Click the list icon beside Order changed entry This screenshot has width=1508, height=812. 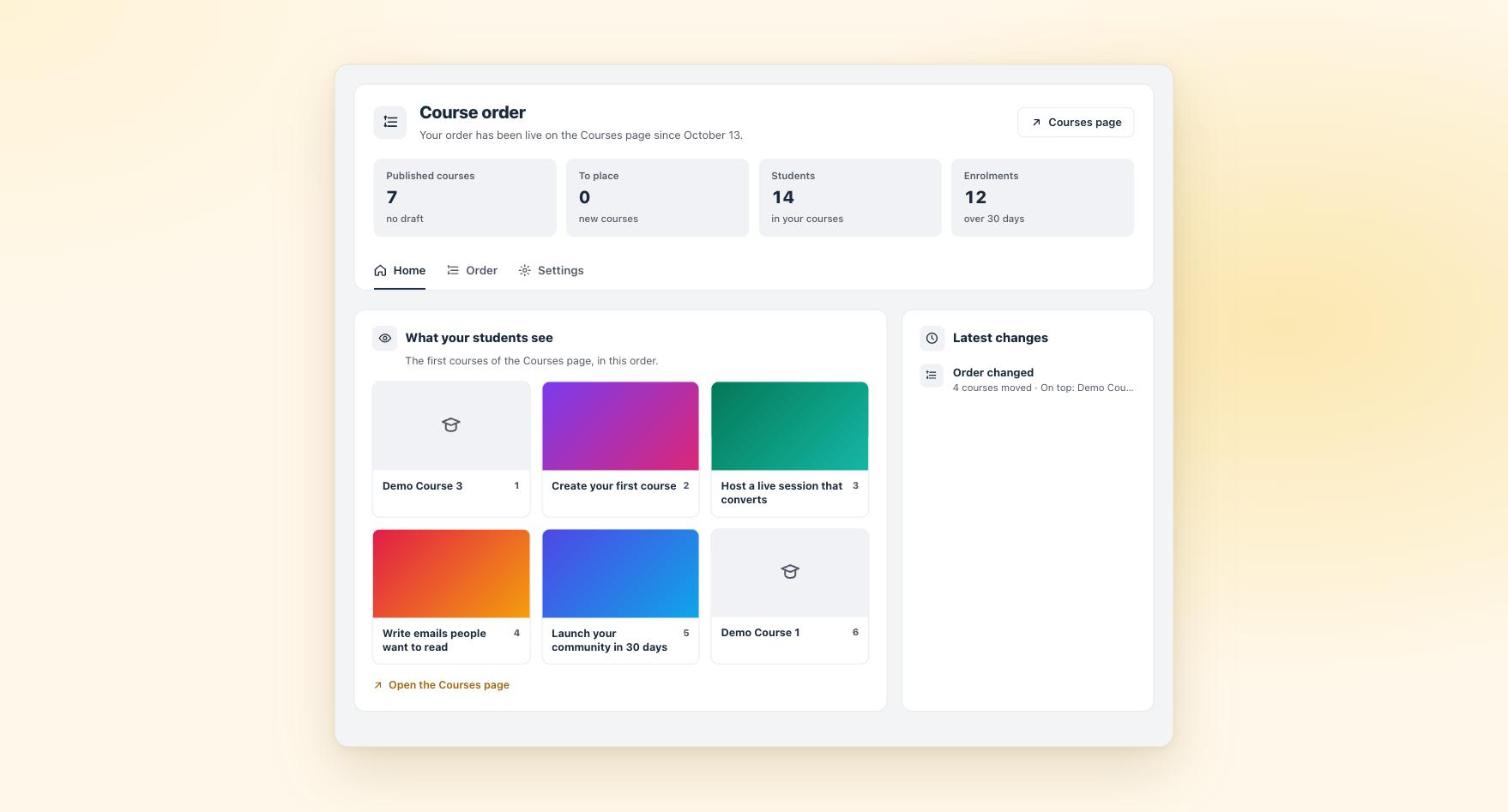(932, 375)
